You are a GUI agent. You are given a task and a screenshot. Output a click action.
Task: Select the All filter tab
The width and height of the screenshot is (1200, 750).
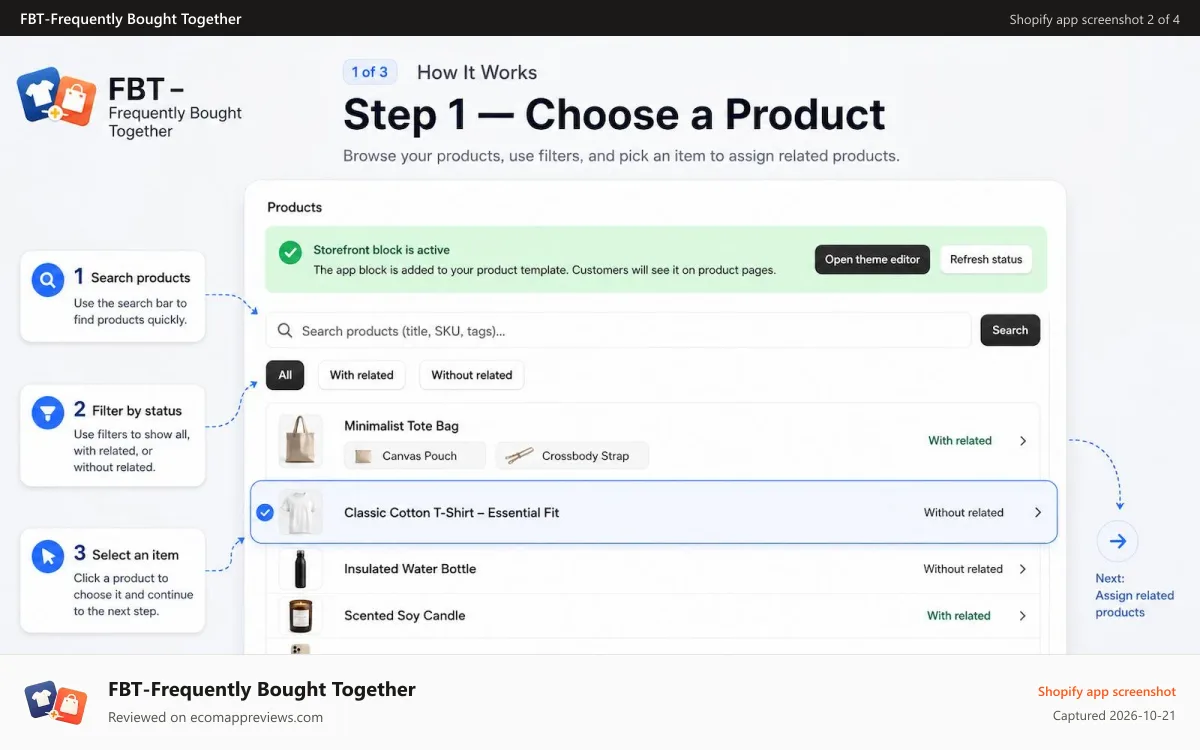[x=285, y=375]
